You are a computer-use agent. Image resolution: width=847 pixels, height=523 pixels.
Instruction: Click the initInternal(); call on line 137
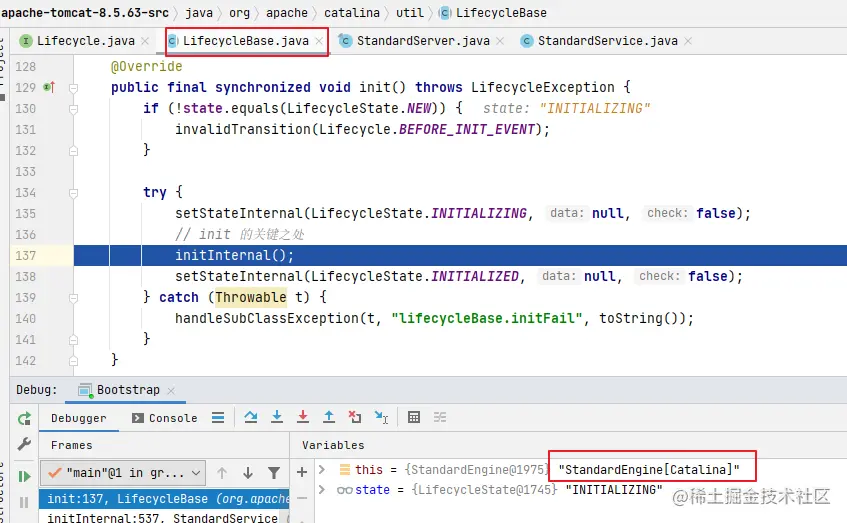pos(234,255)
